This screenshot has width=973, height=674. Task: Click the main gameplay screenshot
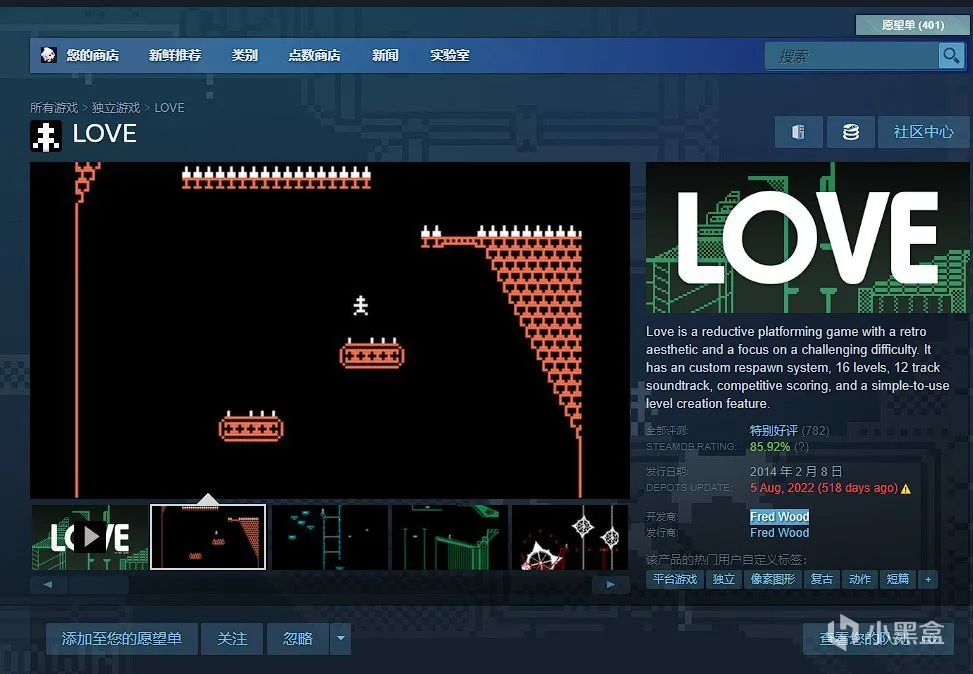tap(330, 330)
